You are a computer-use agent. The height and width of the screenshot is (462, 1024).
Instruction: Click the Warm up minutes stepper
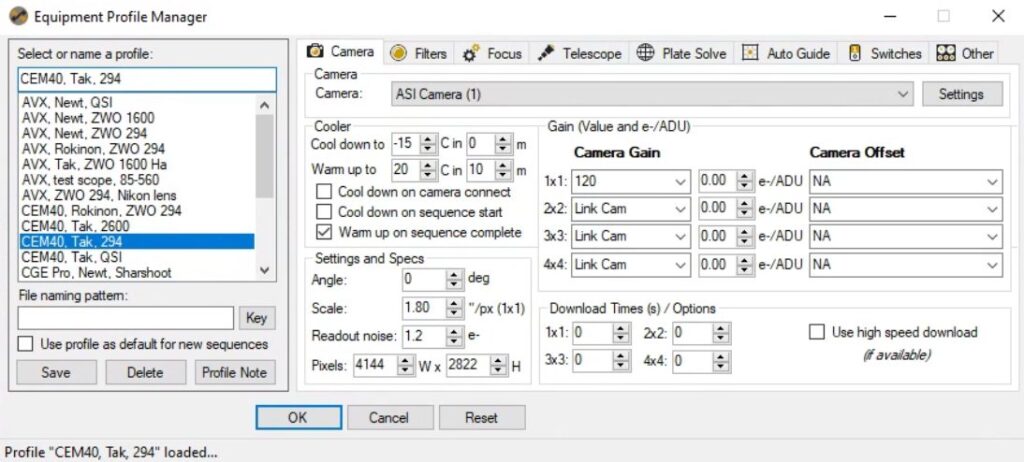tap(503, 171)
